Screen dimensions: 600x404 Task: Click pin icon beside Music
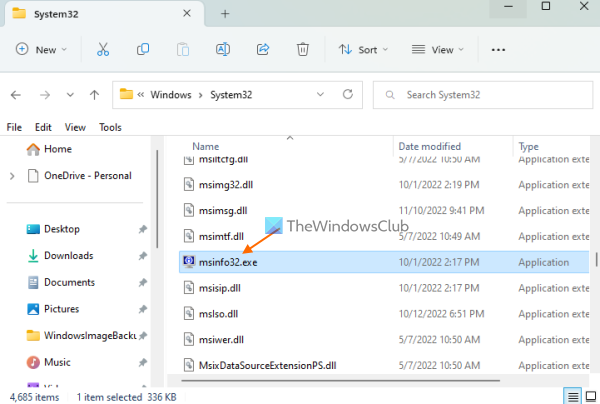pyautogui.click(x=142, y=362)
